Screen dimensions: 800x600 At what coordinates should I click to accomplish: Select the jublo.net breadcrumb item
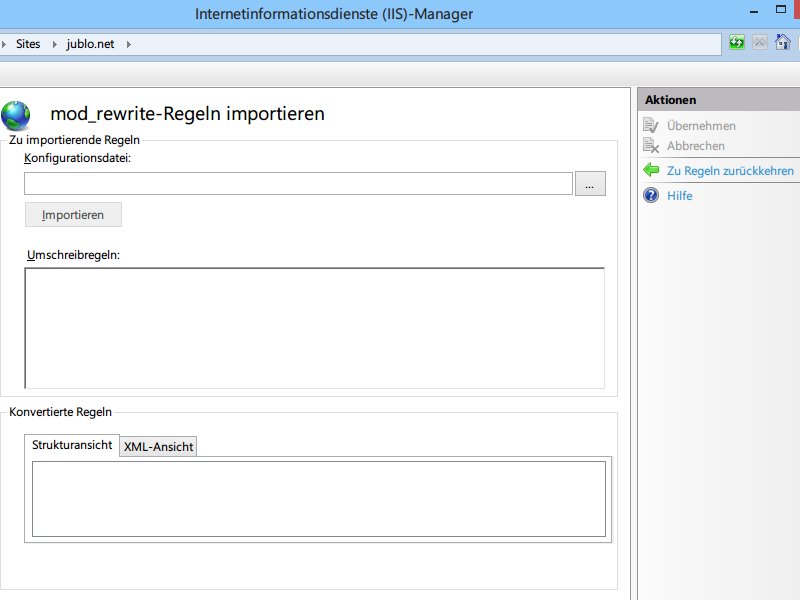tap(90, 44)
